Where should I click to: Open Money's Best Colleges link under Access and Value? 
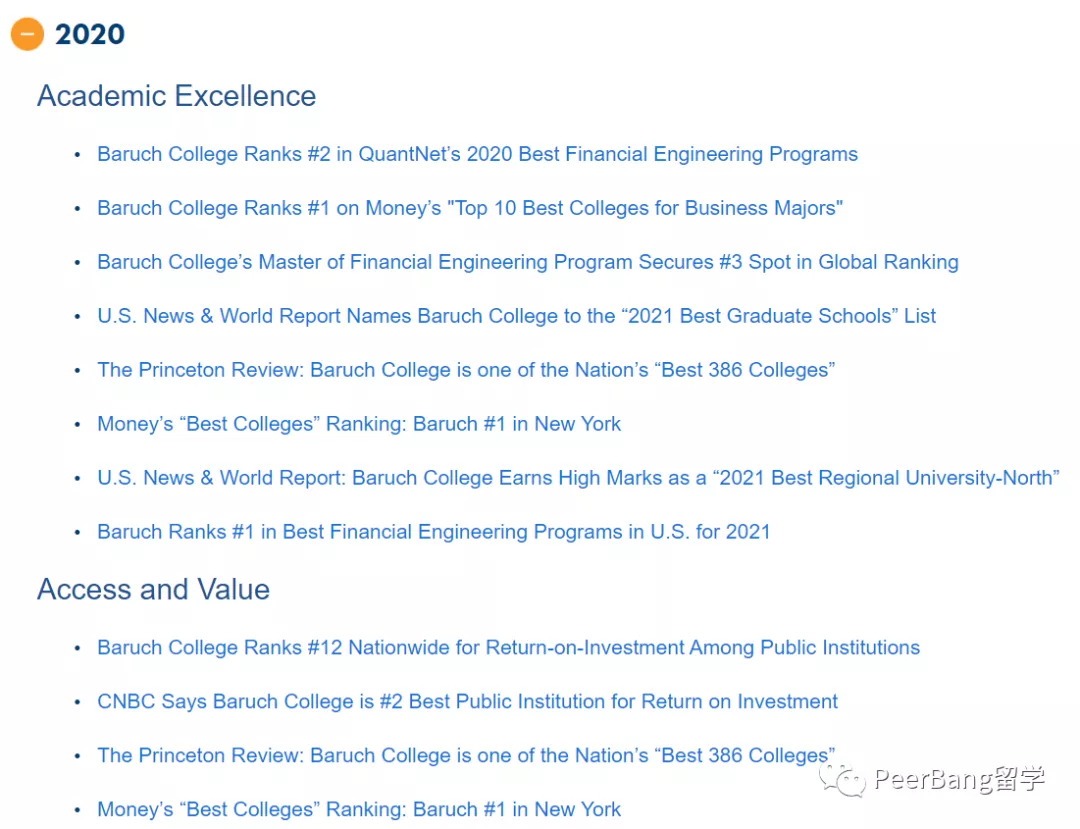pyautogui.click(x=359, y=810)
